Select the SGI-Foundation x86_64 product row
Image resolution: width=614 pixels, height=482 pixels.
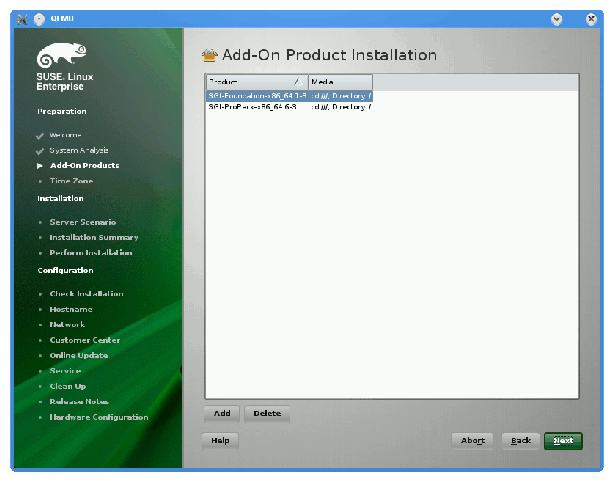[x=289, y=96]
